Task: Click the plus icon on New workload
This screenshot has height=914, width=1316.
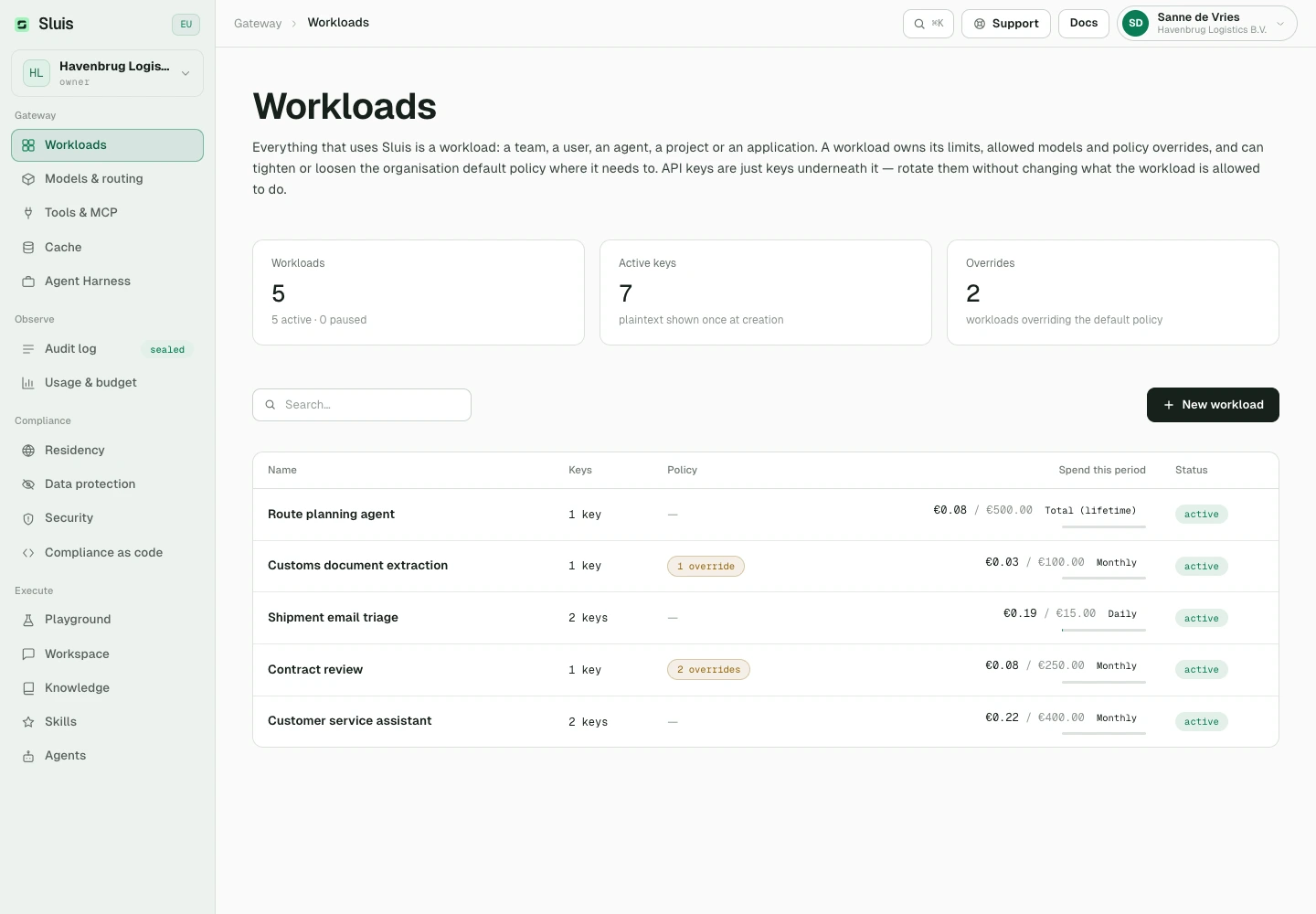Action: pyautogui.click(x=1169, y=405)
